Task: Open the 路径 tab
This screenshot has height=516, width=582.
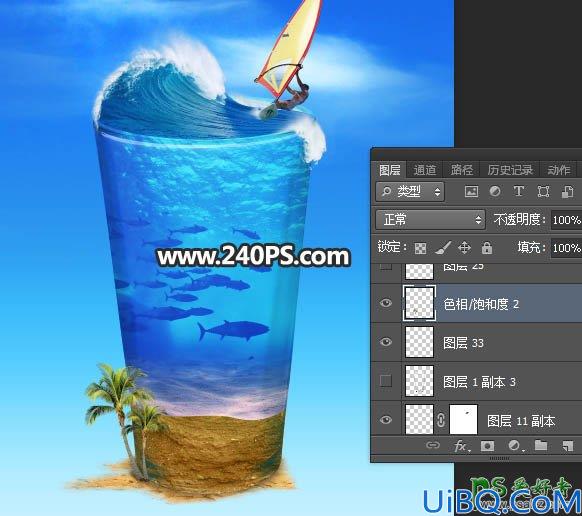Action: point(461,170)
